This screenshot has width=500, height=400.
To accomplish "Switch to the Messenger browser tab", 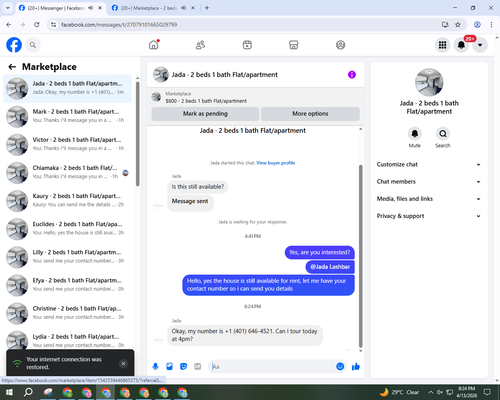I will 60,8.
